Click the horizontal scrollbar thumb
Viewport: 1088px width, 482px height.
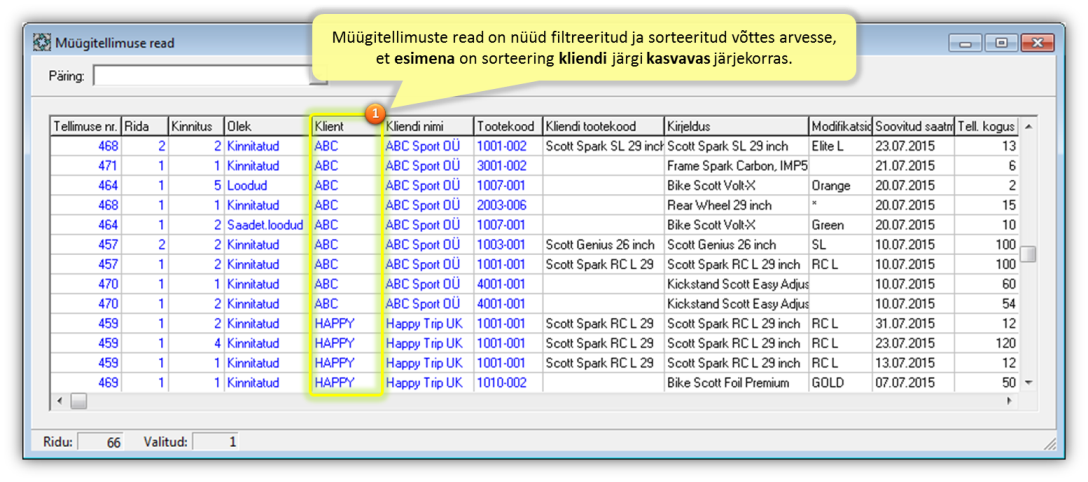pyautogui.click(x=79, y=401)
